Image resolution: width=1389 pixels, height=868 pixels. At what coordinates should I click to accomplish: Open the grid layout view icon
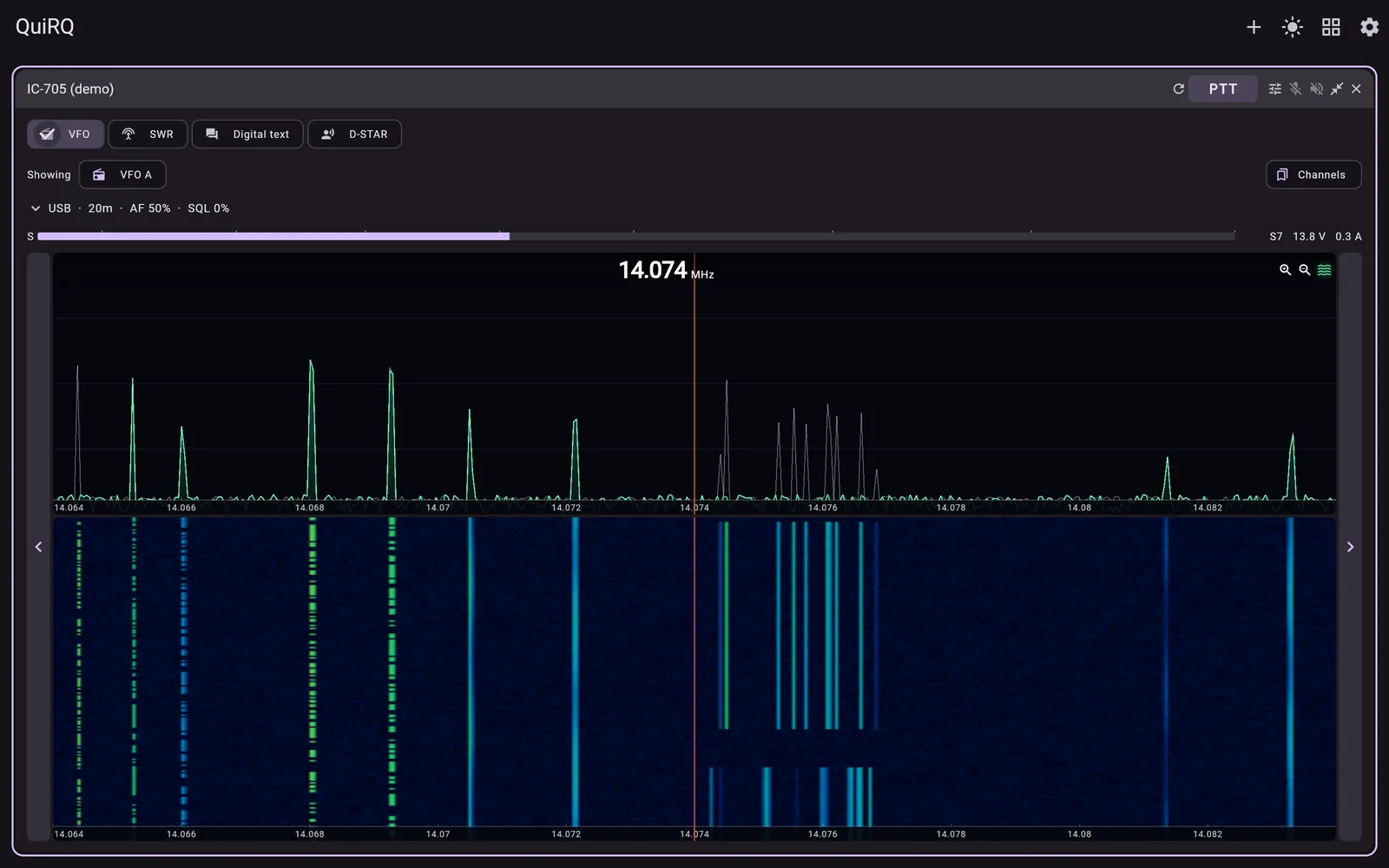click(x=1331, y=27)
